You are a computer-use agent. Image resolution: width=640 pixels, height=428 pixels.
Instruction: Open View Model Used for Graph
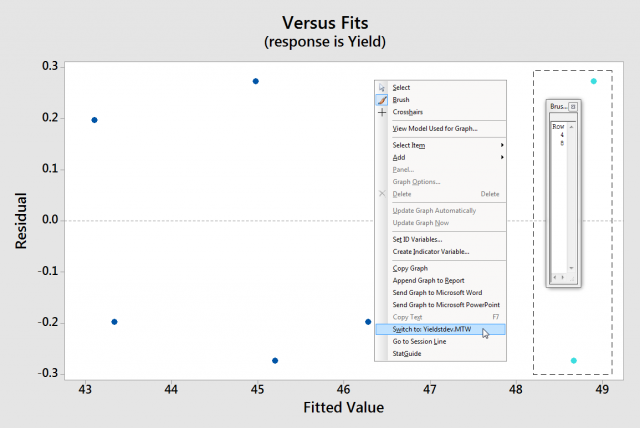click(x=435, y=128)
